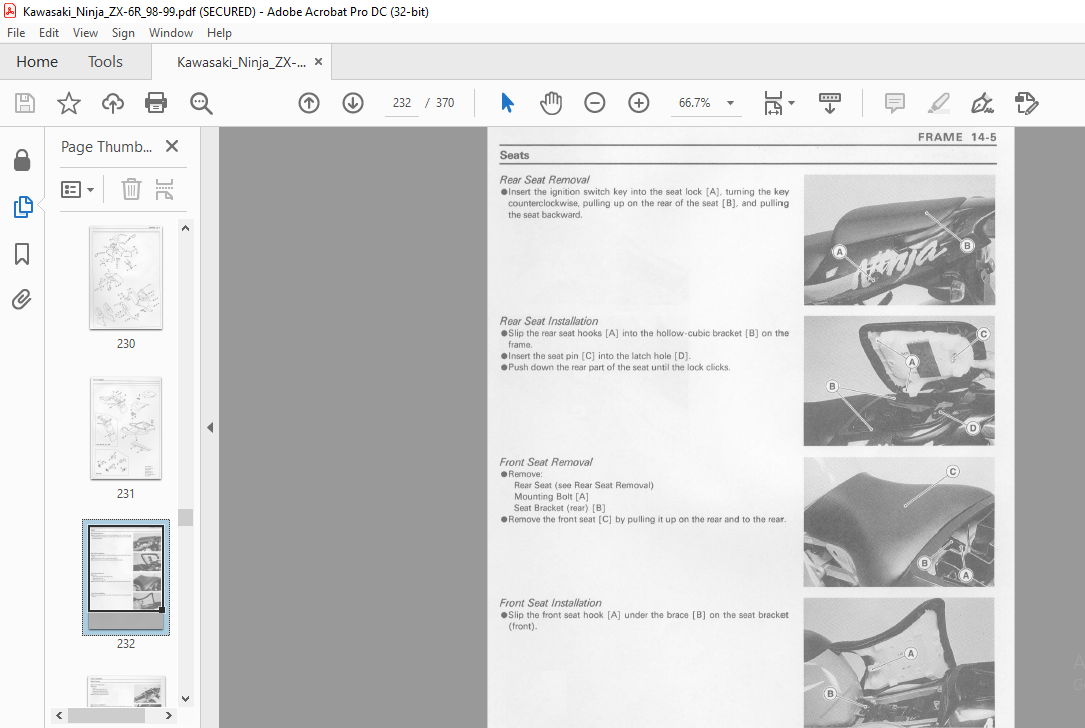Image resolution: width=1085 pixels, height=728 pixels.
Task: Select the partially visible page 233 thumbnail
Action: tap(126, 691)
